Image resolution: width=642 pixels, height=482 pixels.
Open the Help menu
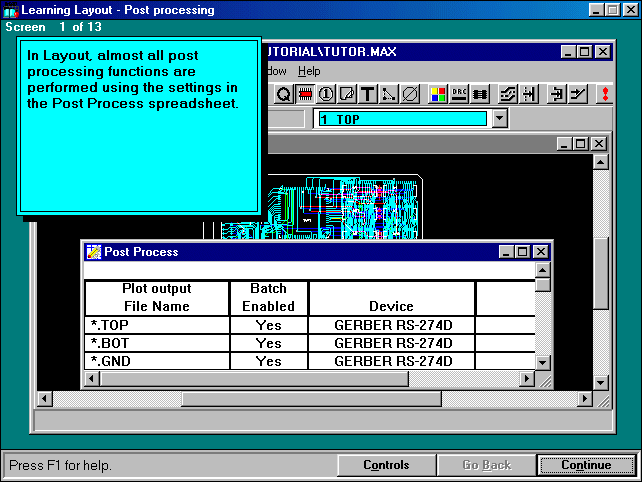point(309,71)
